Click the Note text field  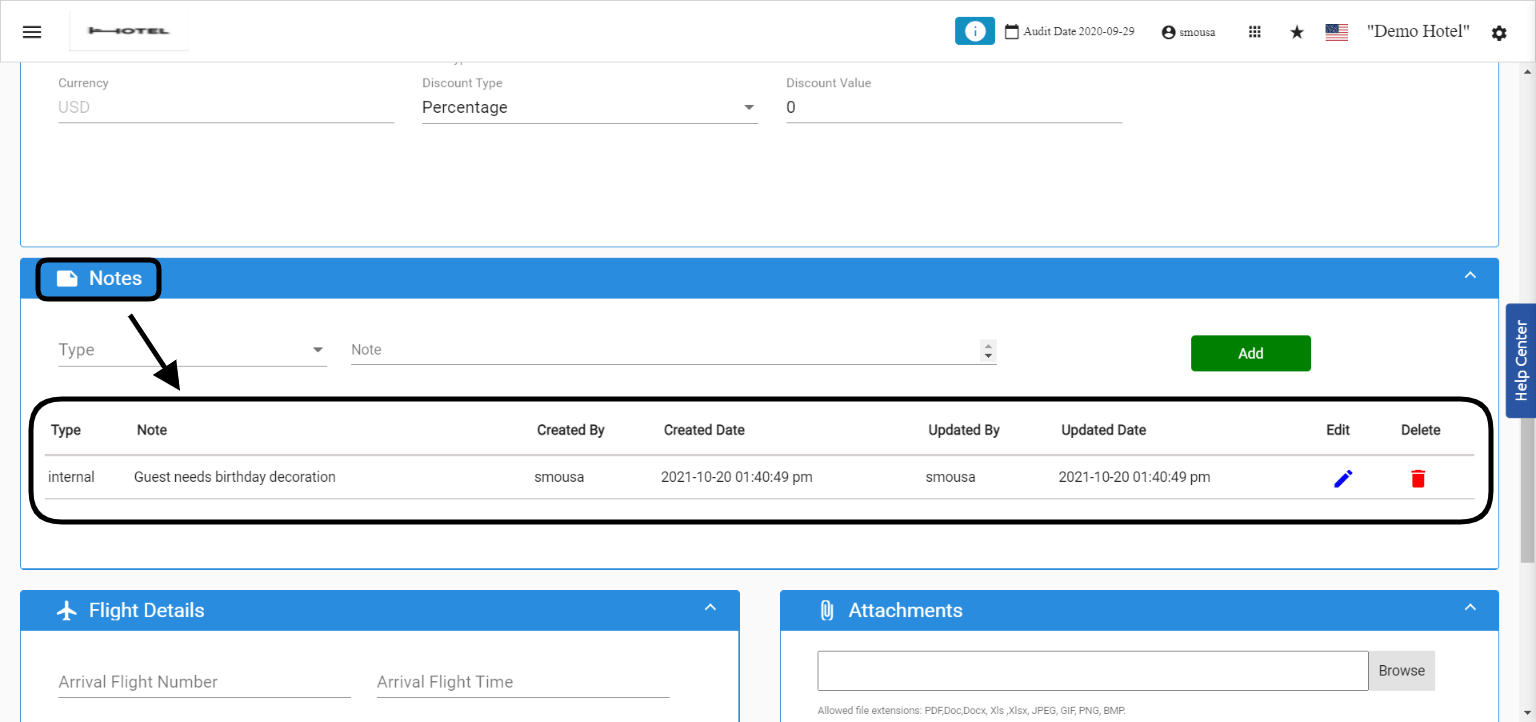coord(665,350)
